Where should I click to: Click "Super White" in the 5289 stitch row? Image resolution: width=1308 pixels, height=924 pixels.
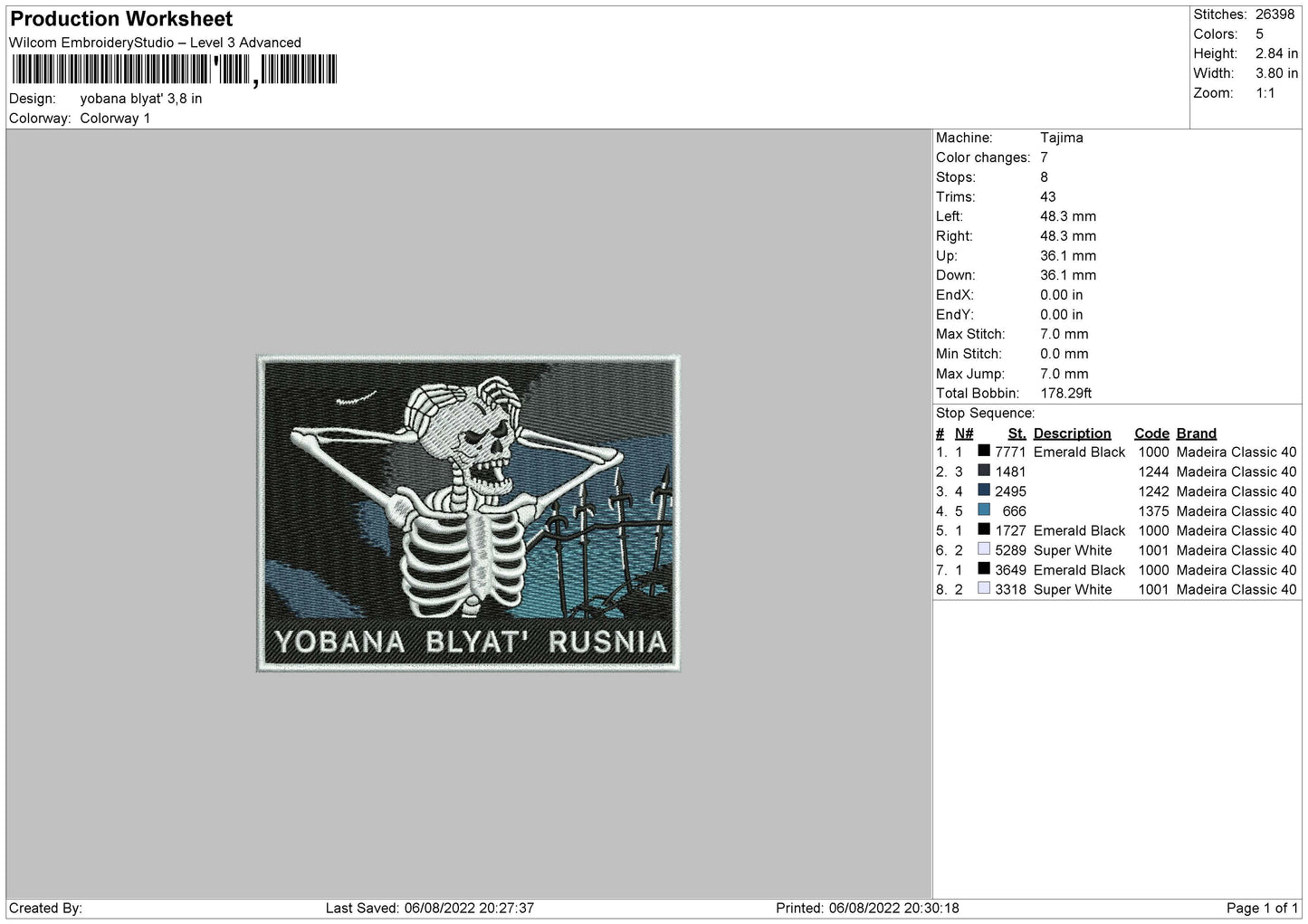pyautogui.click(x=1073, y=551)
